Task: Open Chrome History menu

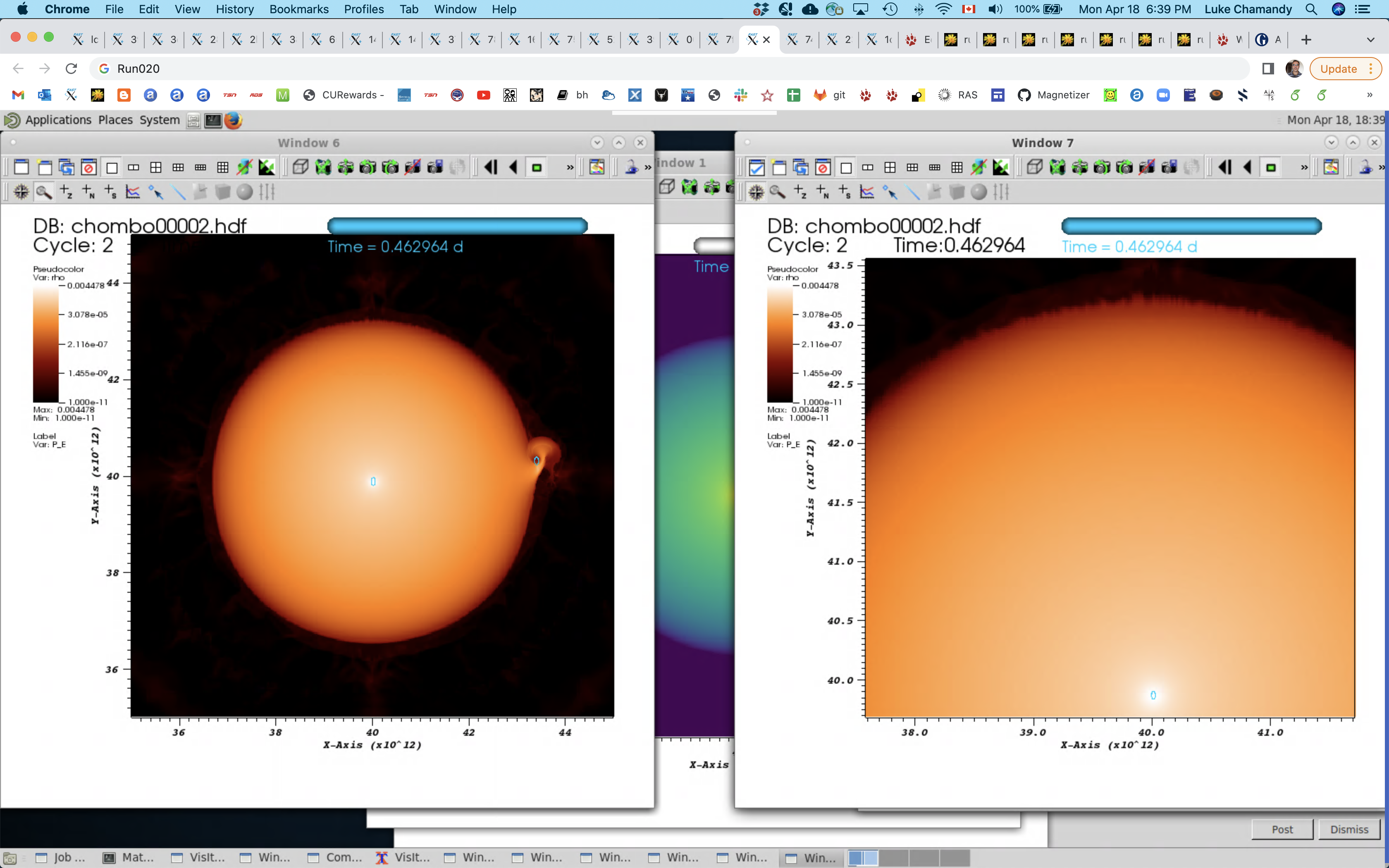Action: pos(235,9)
